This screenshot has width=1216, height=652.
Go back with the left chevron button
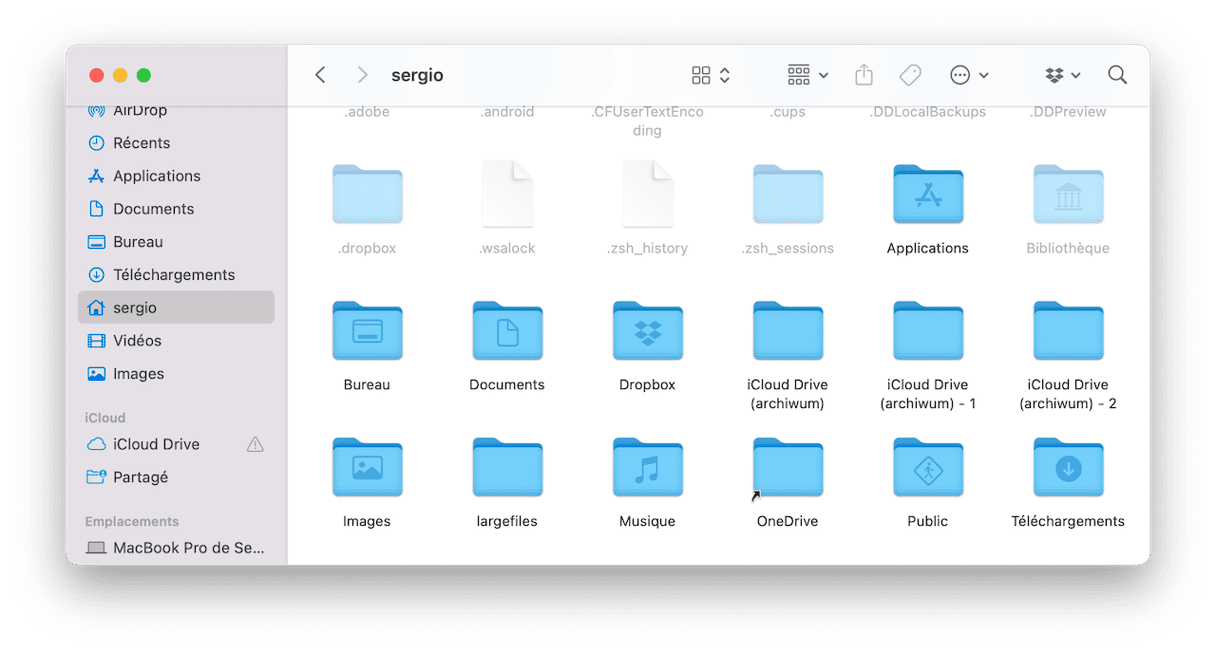[x=320, y=75]
